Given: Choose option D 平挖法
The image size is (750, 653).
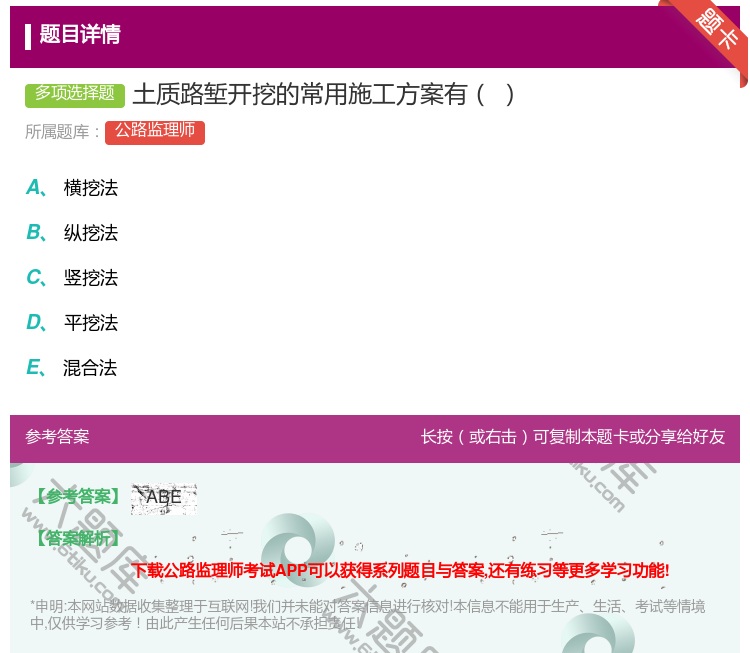Looking at the screenshot, I should tap(72, 323).
